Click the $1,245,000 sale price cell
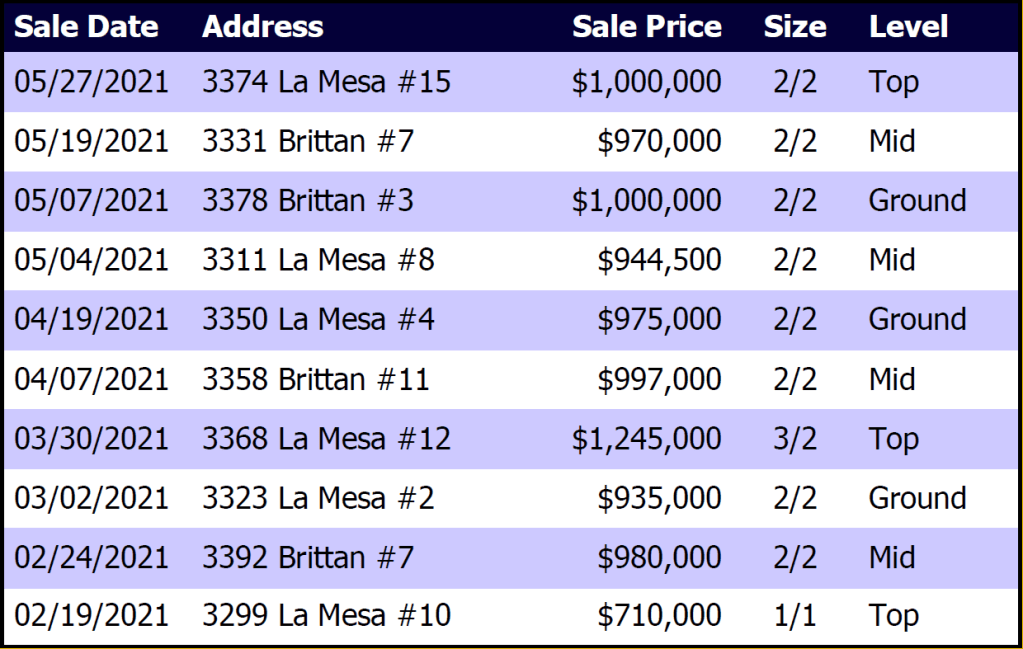The image size is (1023, 649). (646, 439)
